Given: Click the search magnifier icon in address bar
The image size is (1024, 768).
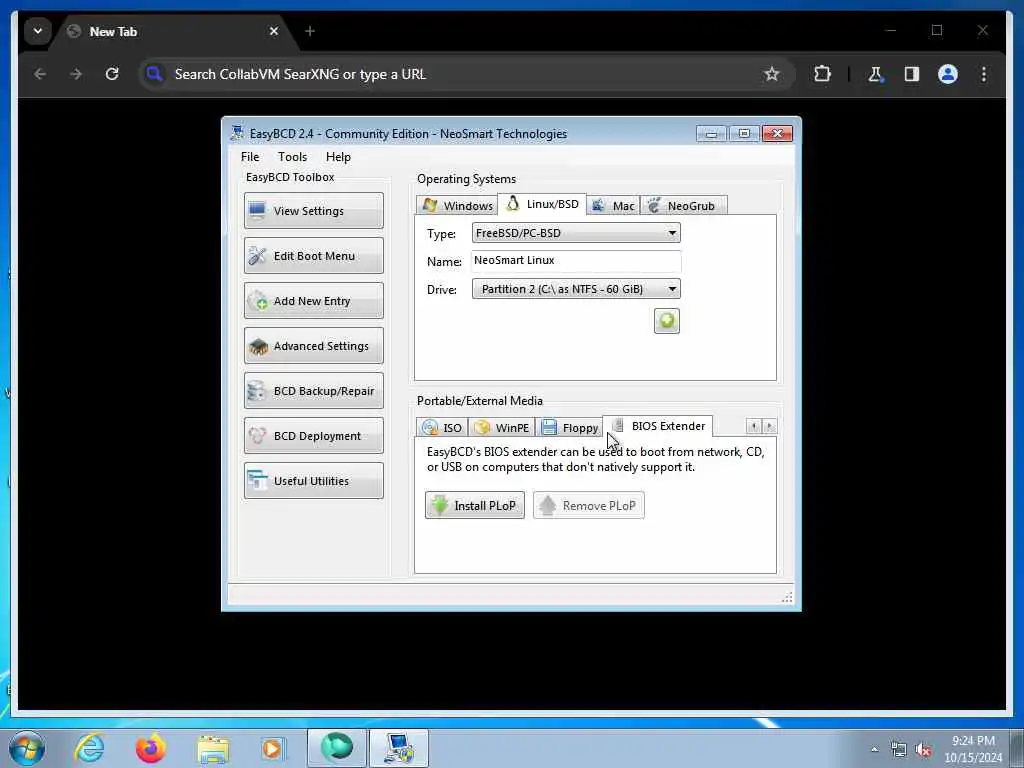Looking at the screenshot, I should coord(154,74).
